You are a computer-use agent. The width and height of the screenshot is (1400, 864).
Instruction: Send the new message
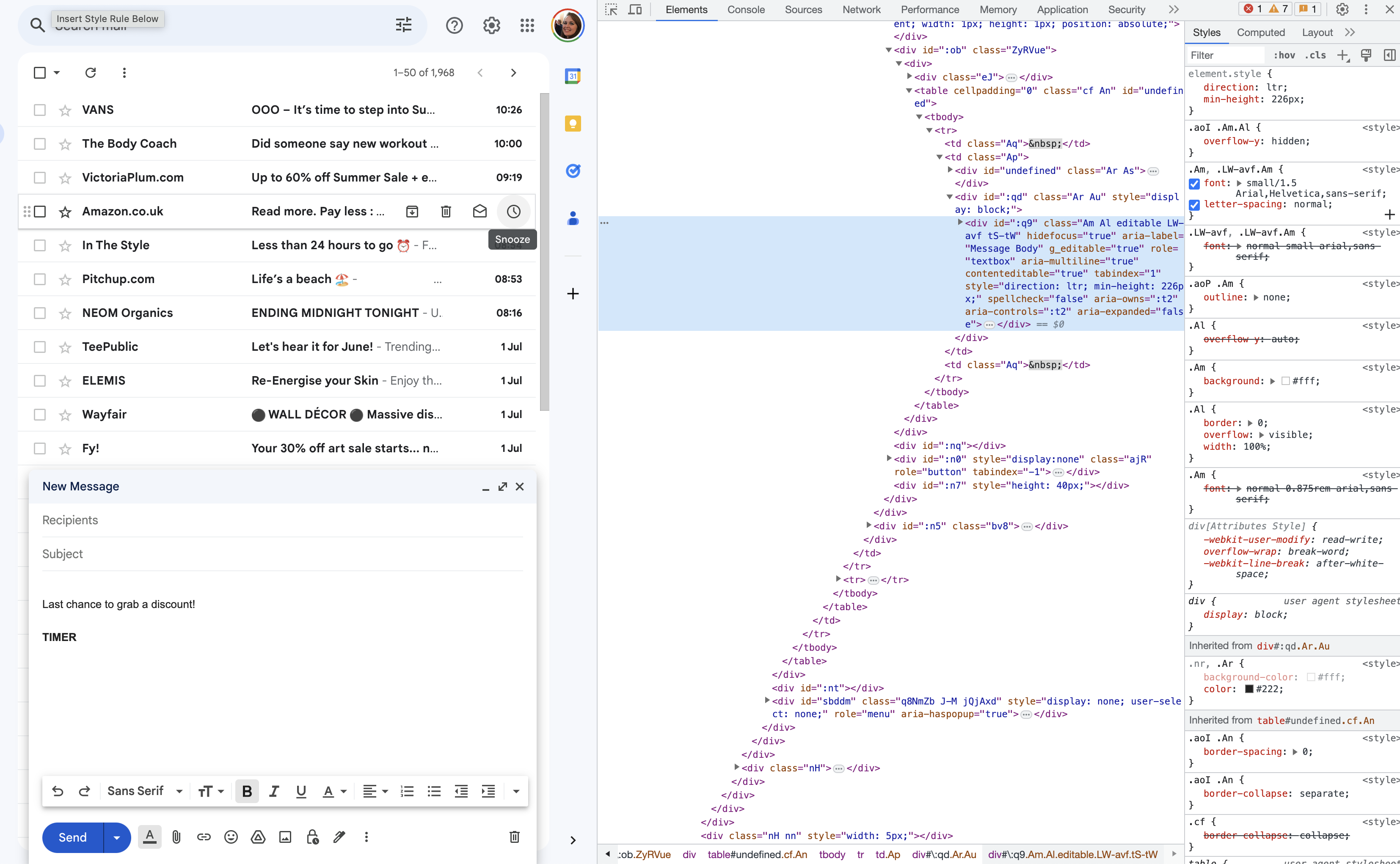point(72,837)
